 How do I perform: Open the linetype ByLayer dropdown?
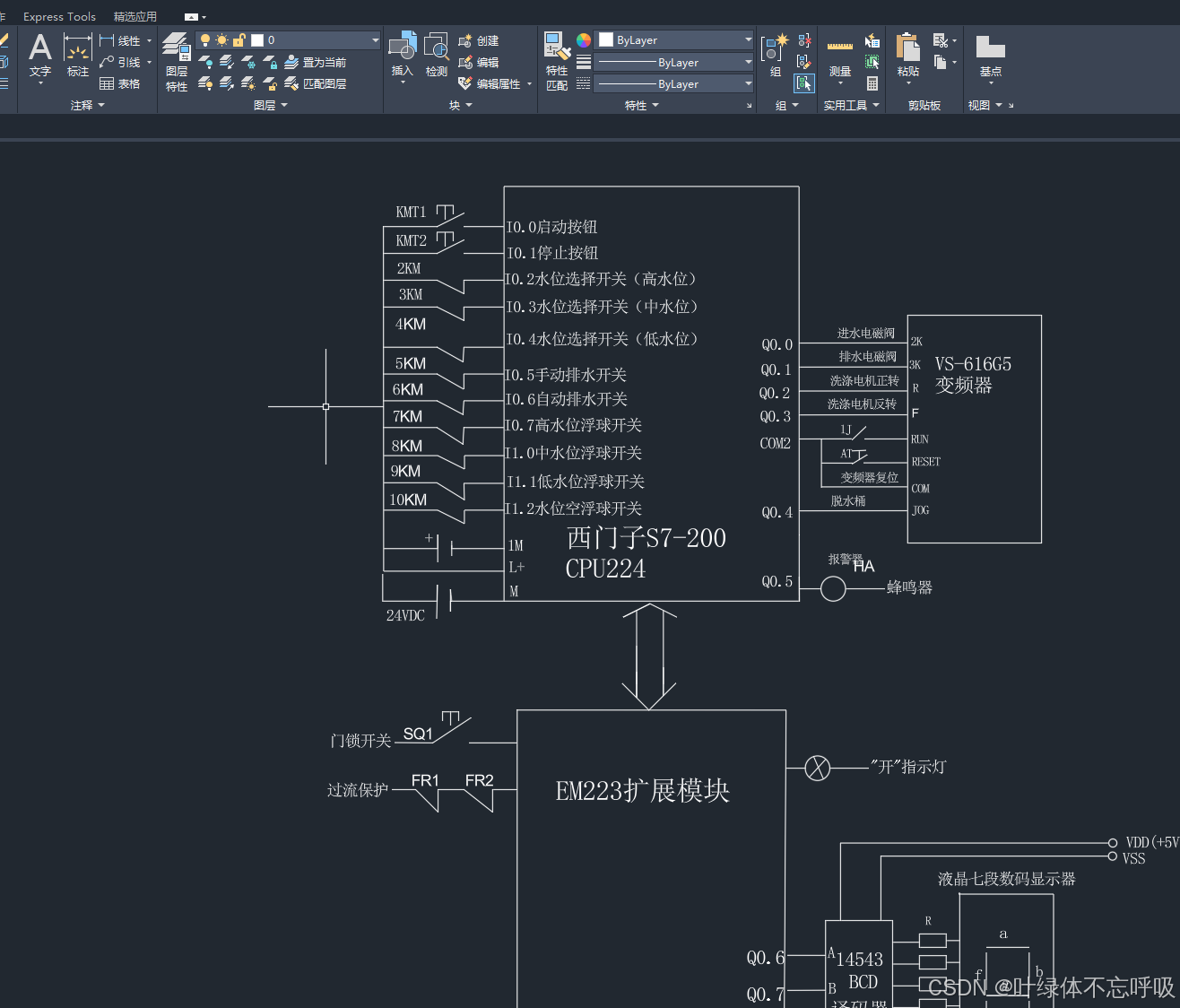[748, 83]
